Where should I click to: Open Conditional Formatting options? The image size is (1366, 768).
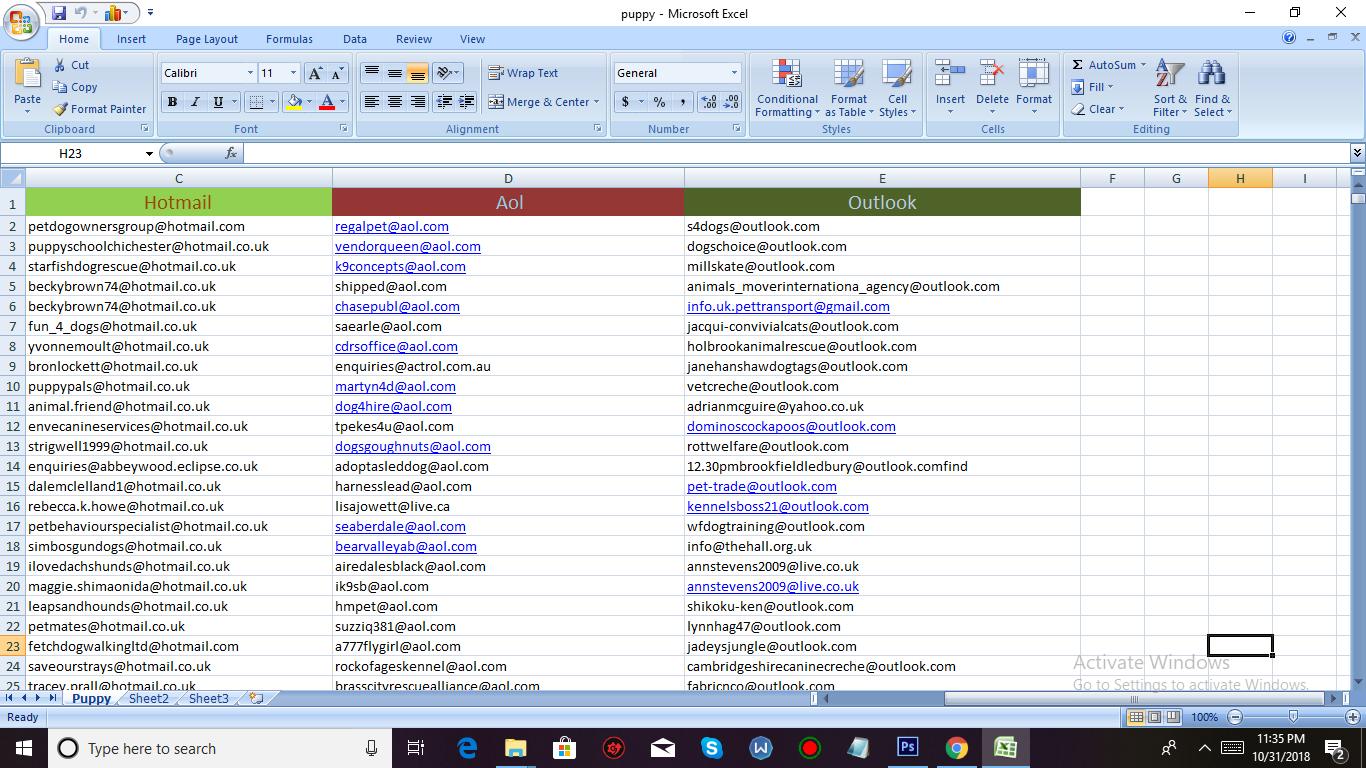tap(786, 89)
